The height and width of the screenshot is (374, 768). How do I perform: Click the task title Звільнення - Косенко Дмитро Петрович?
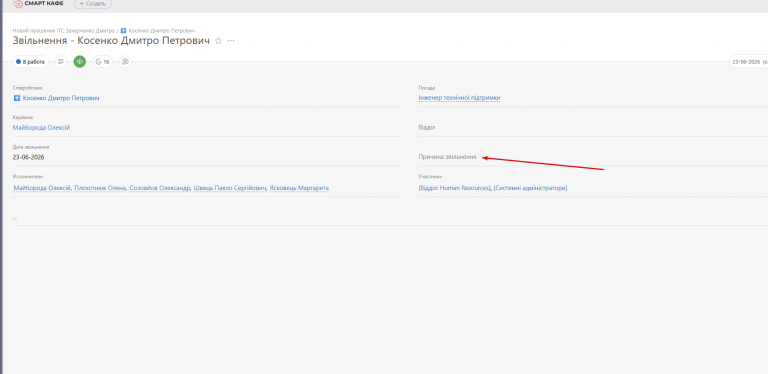(x=111, y=41)
